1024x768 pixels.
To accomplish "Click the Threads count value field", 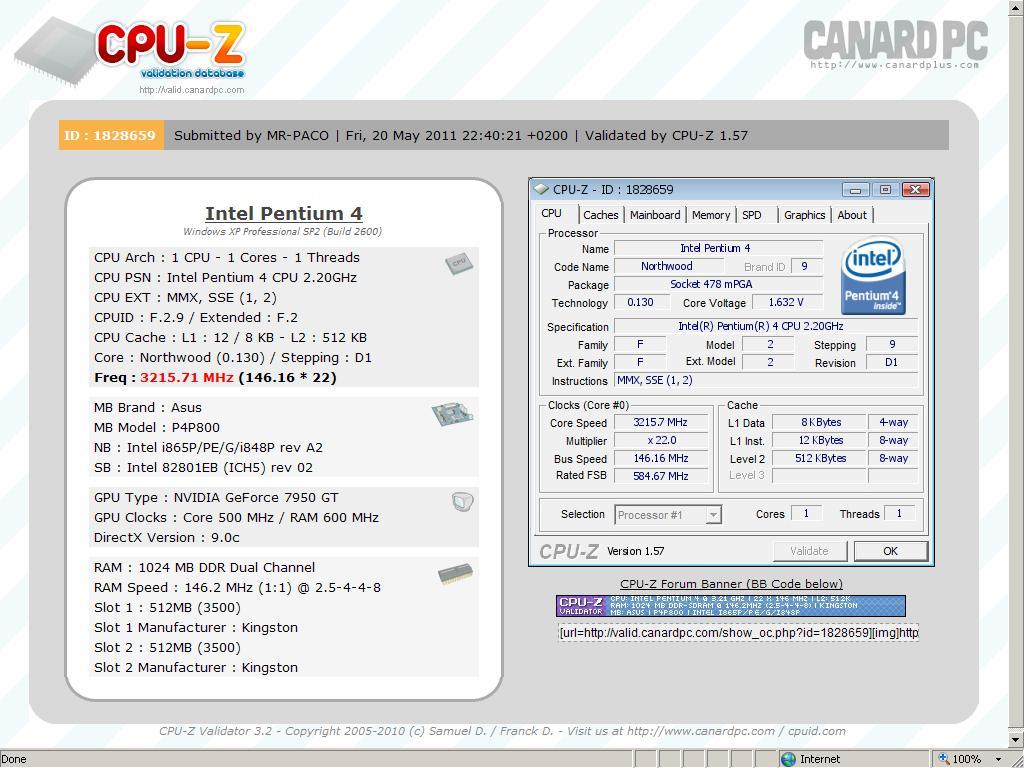I will click(x=899, y=514).
